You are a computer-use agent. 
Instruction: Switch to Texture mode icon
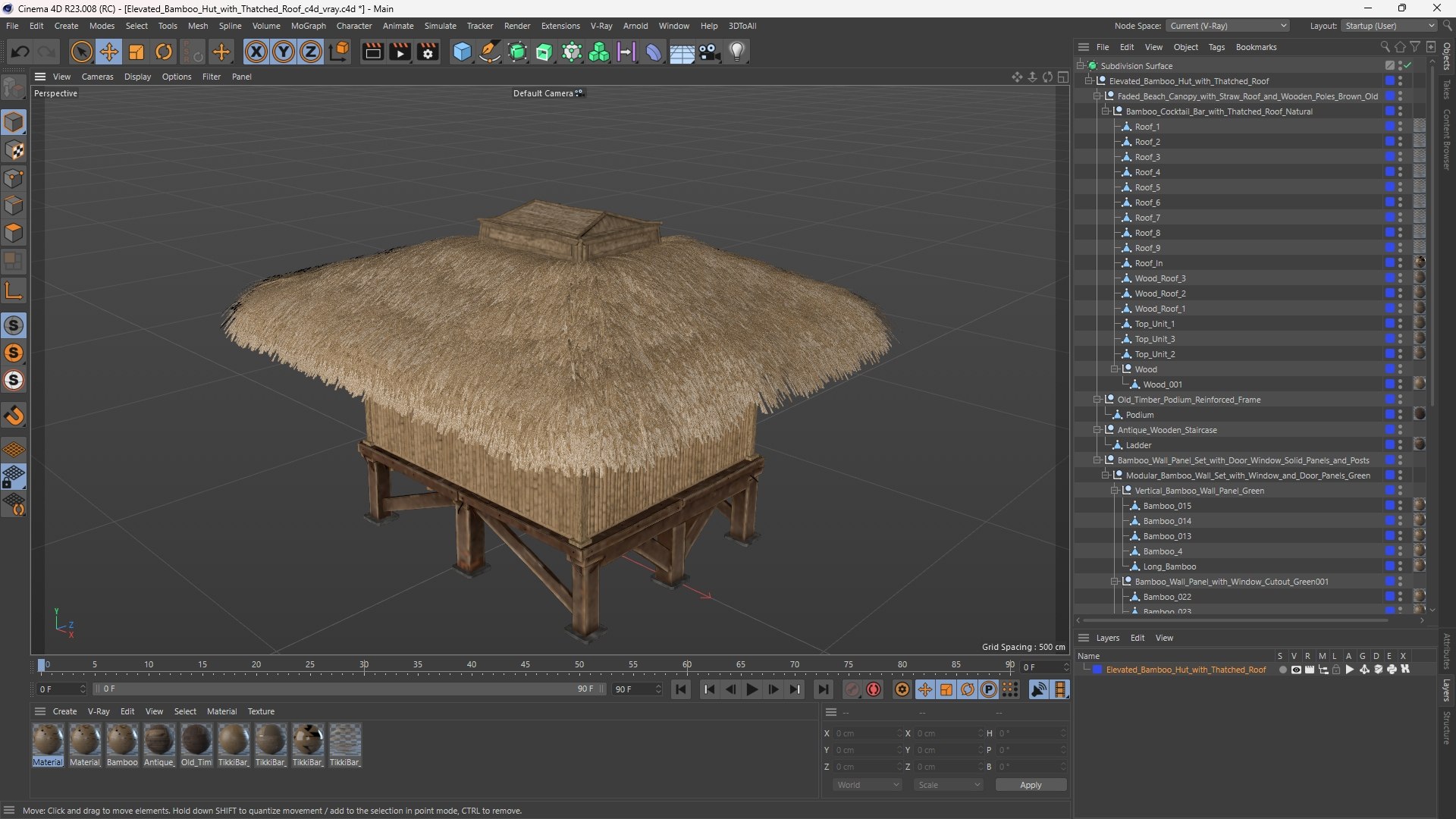[x=14, y=150]
